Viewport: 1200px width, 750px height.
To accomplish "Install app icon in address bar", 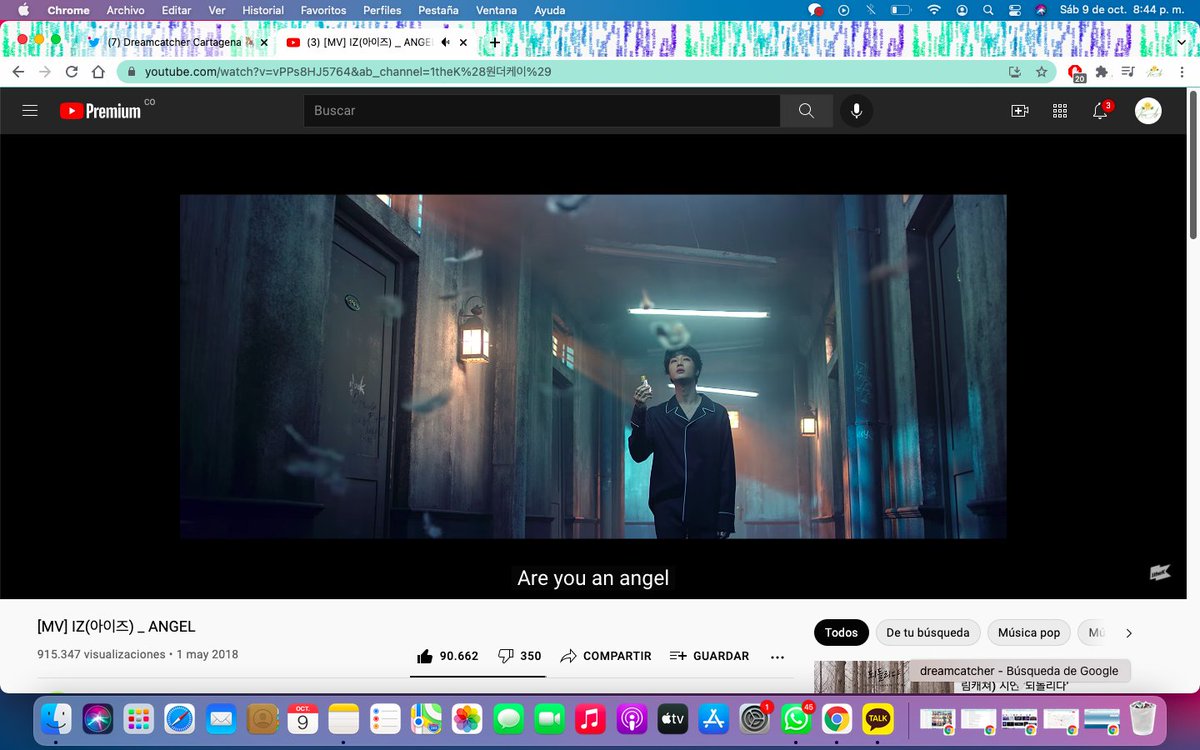I will (x=1015, y=72).
